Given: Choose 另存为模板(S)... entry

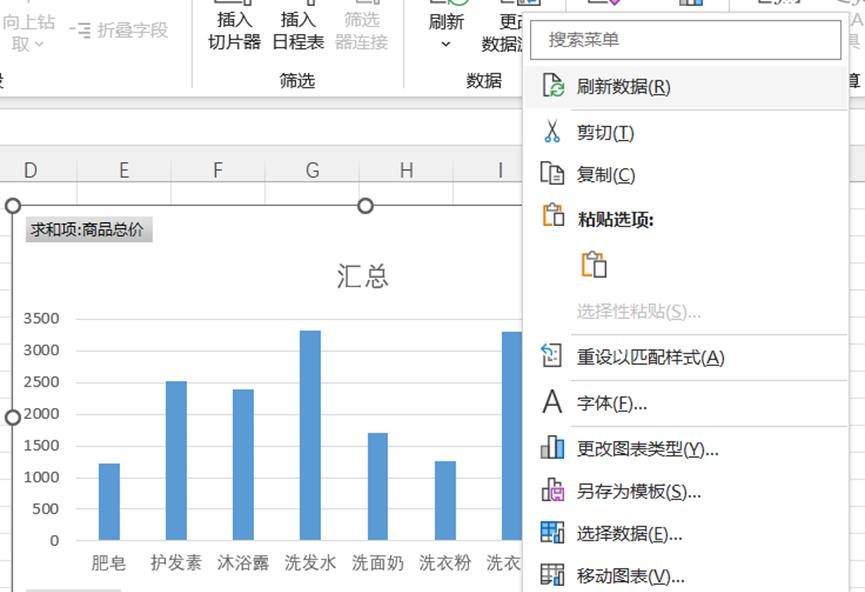Looking at the screenshot, I should pos(685,490).
